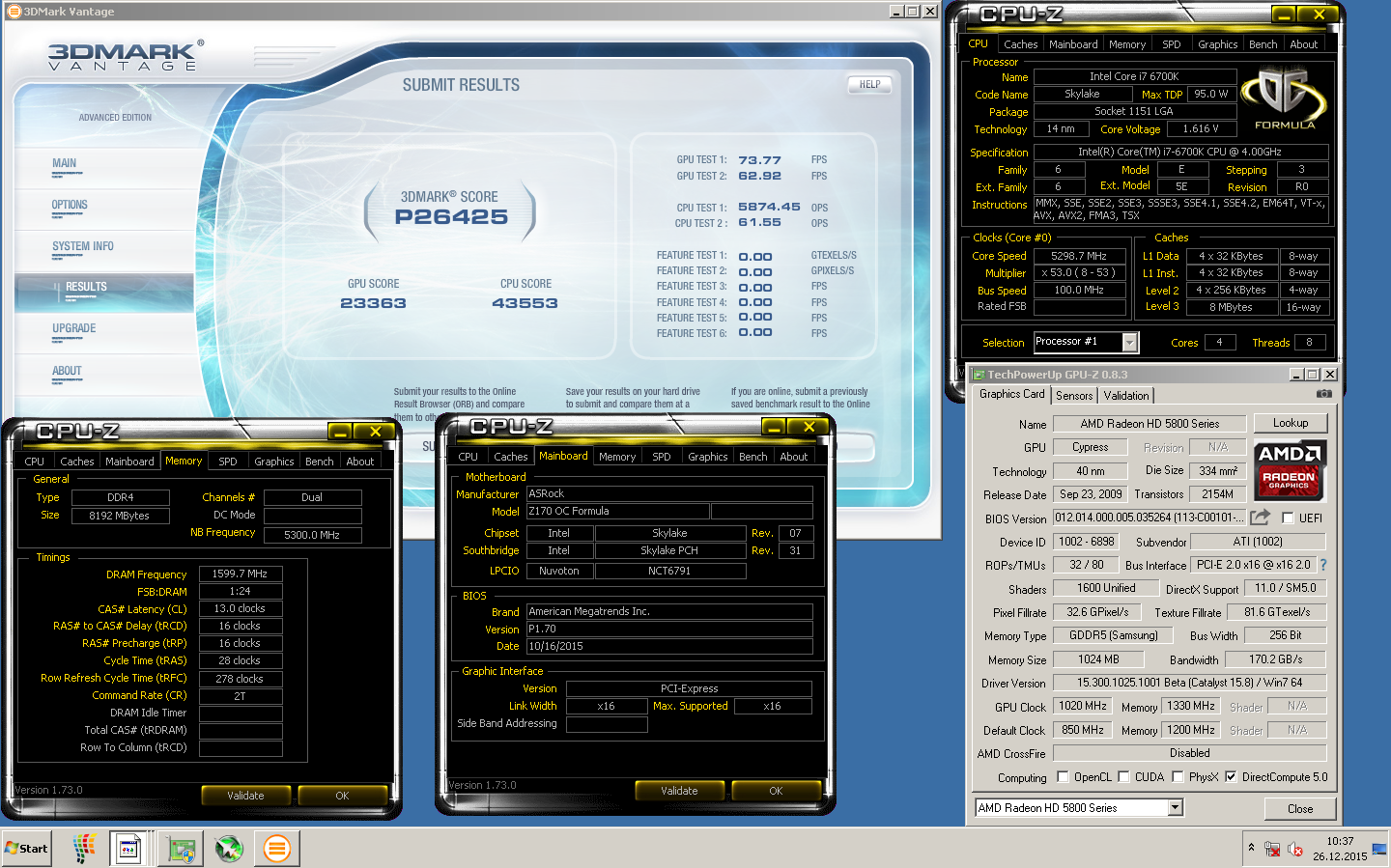1391x868 pixels.
Task: Open the orange 3DMark taskbar icon
Action: point(277,849)
